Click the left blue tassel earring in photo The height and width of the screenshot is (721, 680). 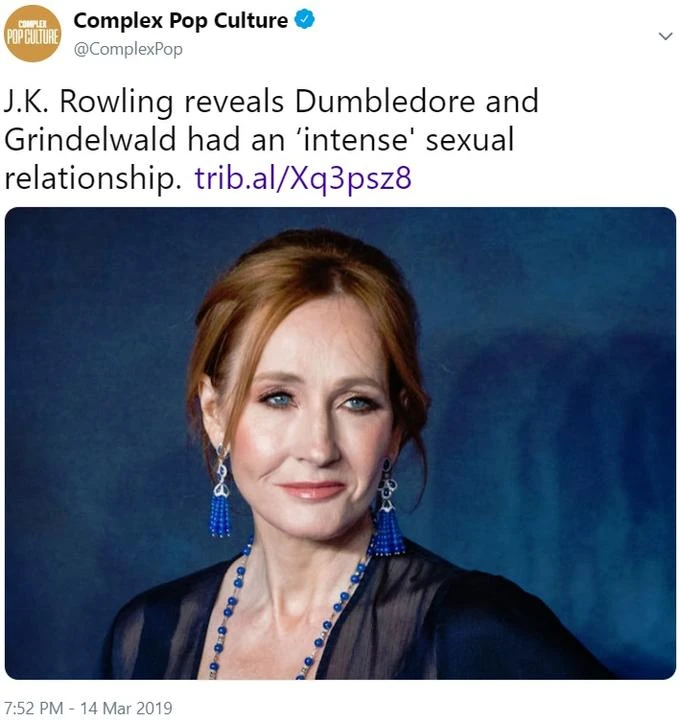click(x=221, y=492)
